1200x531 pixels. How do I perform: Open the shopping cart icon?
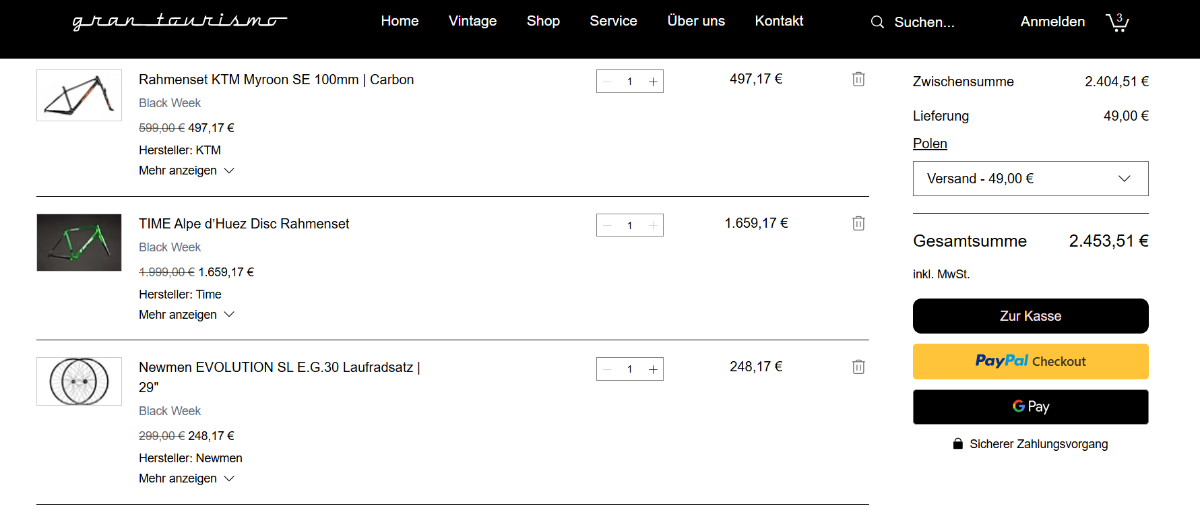pos(1117,22)
